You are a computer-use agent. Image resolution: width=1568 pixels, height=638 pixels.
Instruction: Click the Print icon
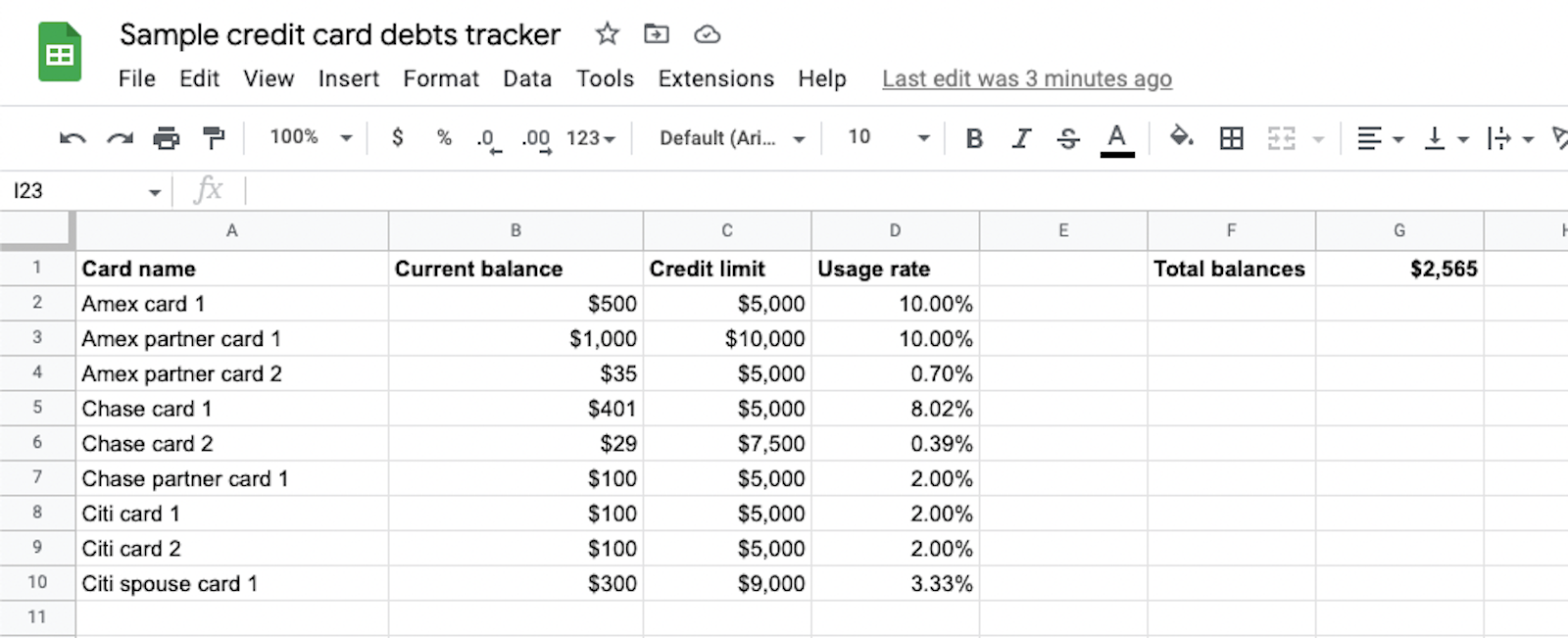pos(167,138)
